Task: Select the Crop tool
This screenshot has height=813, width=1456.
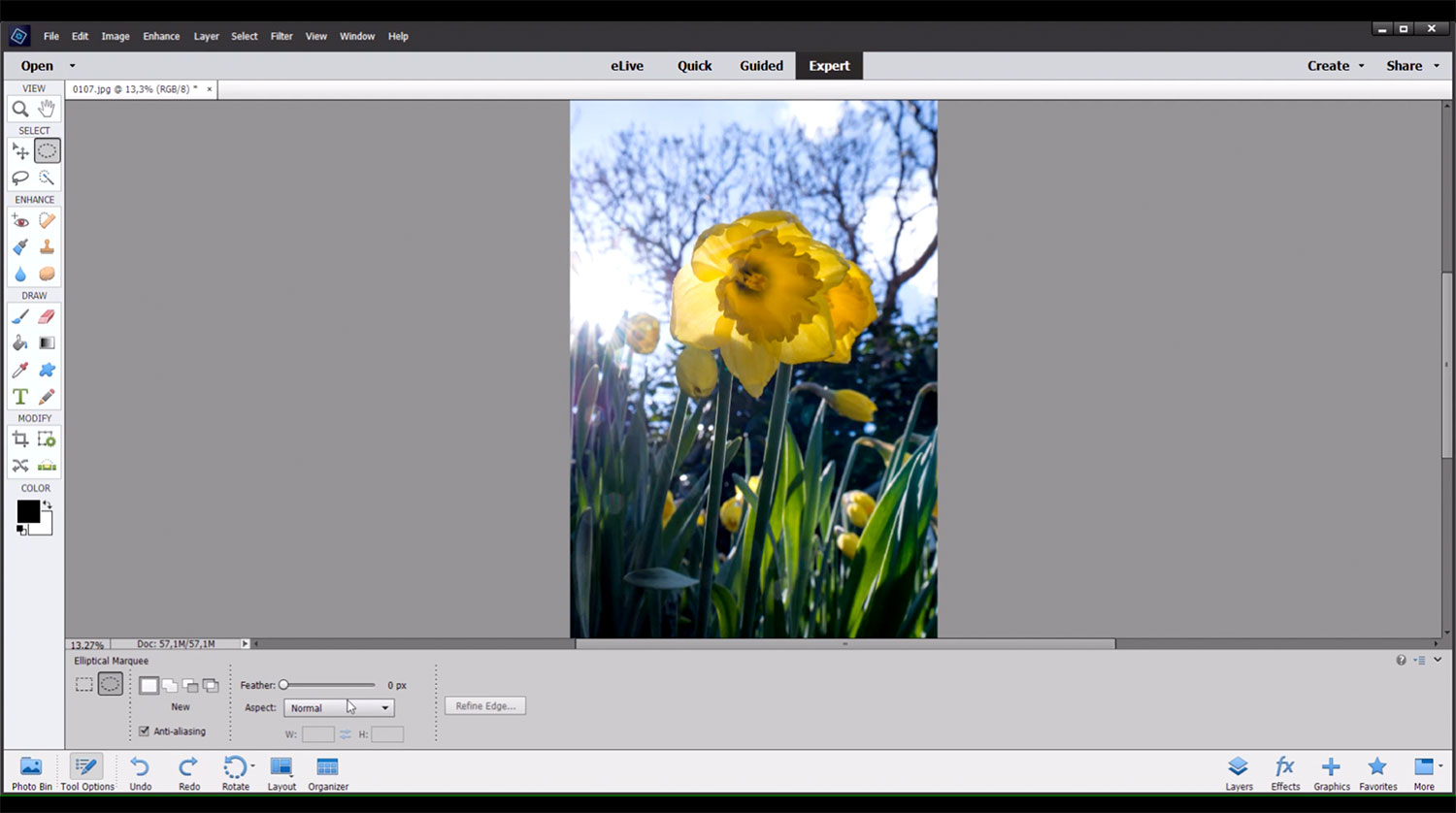Action: 19,439
